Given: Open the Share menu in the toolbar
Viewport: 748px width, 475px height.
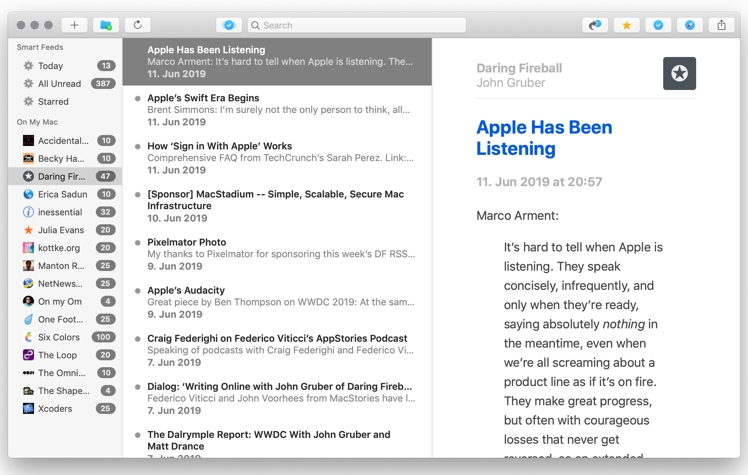Looking at the screenshot, I should [x=722, y=25].
